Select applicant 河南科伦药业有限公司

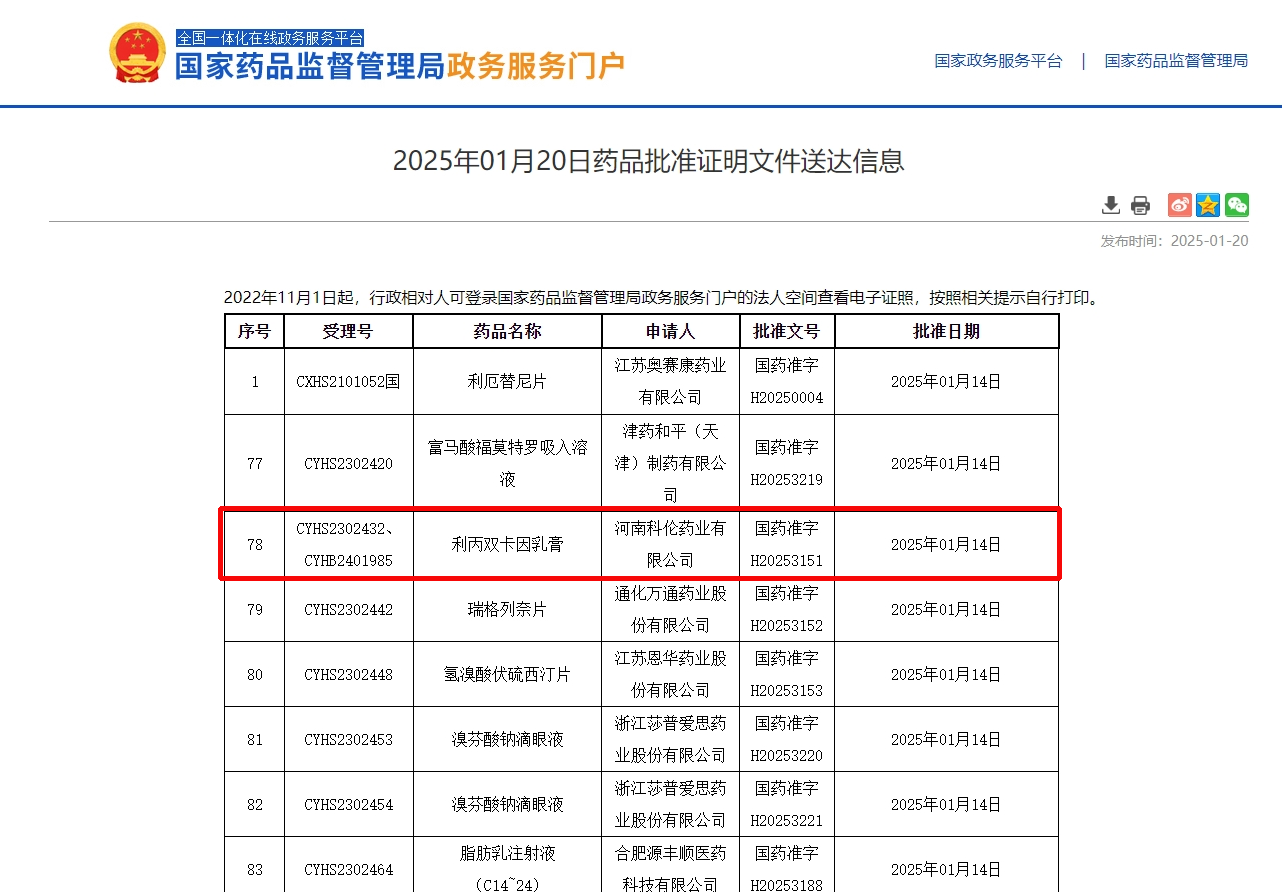click(x=670, y=545)
